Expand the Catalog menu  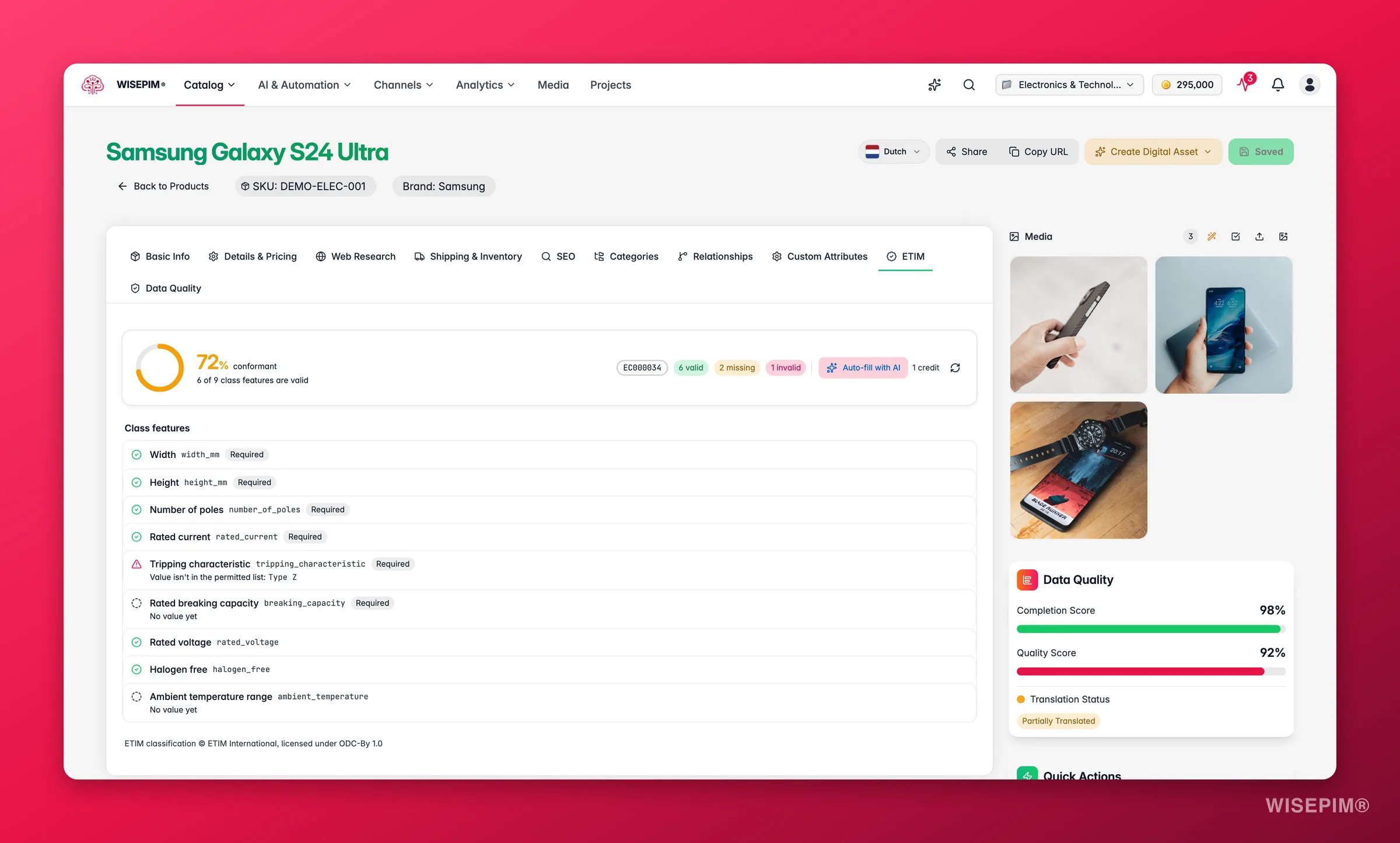209,85
